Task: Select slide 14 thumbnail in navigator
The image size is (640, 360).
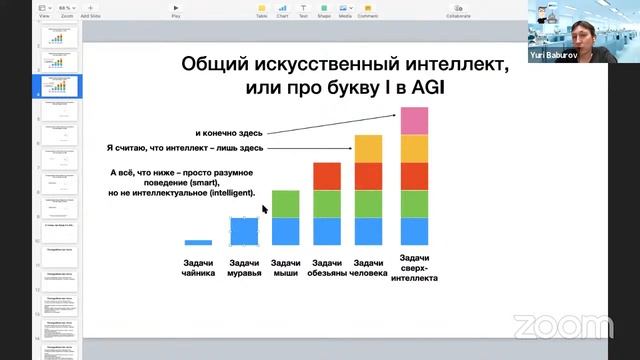Action: click(x=60, y=330)
